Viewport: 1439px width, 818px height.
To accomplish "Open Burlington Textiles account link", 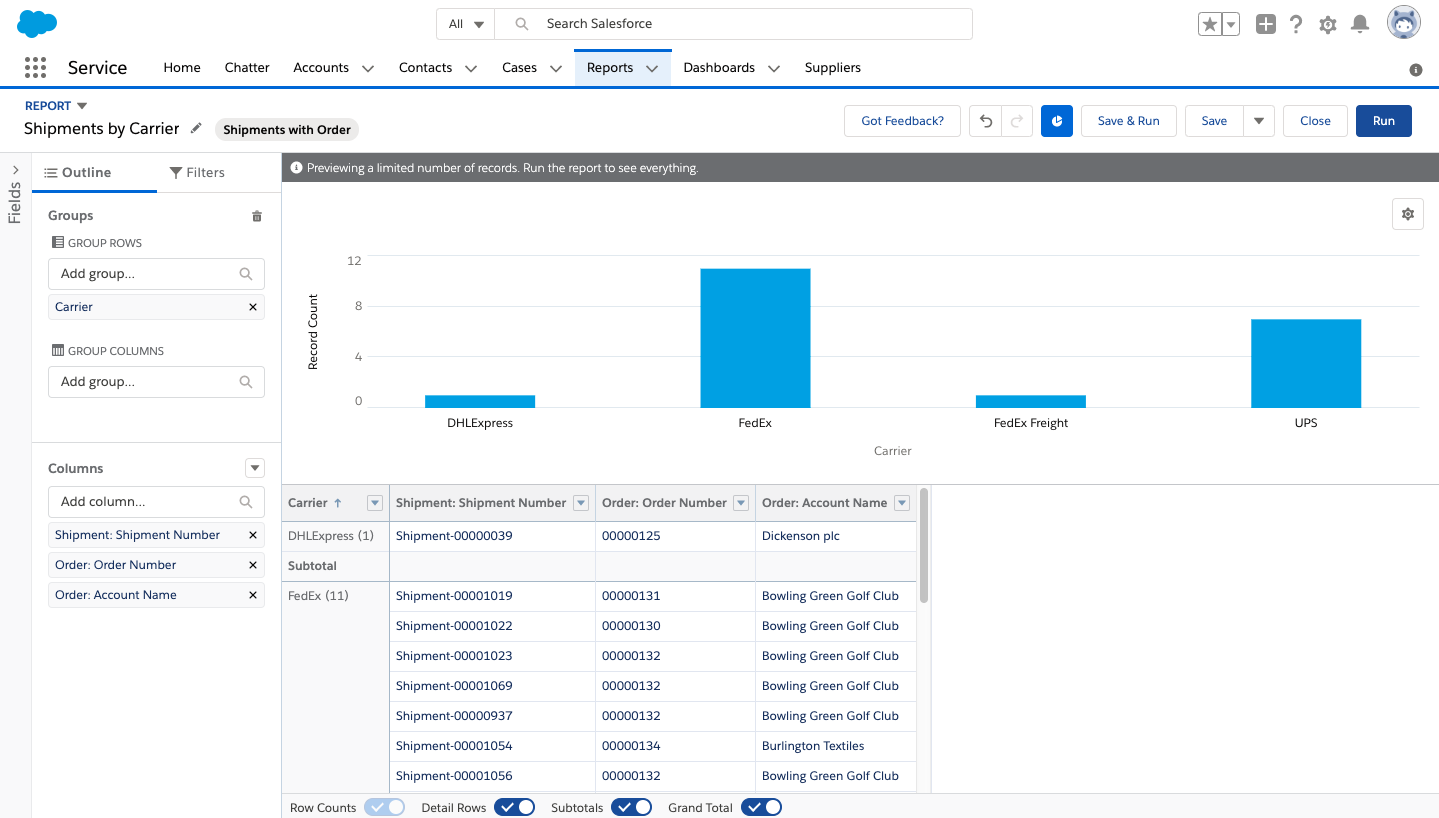I will (813, 746).
